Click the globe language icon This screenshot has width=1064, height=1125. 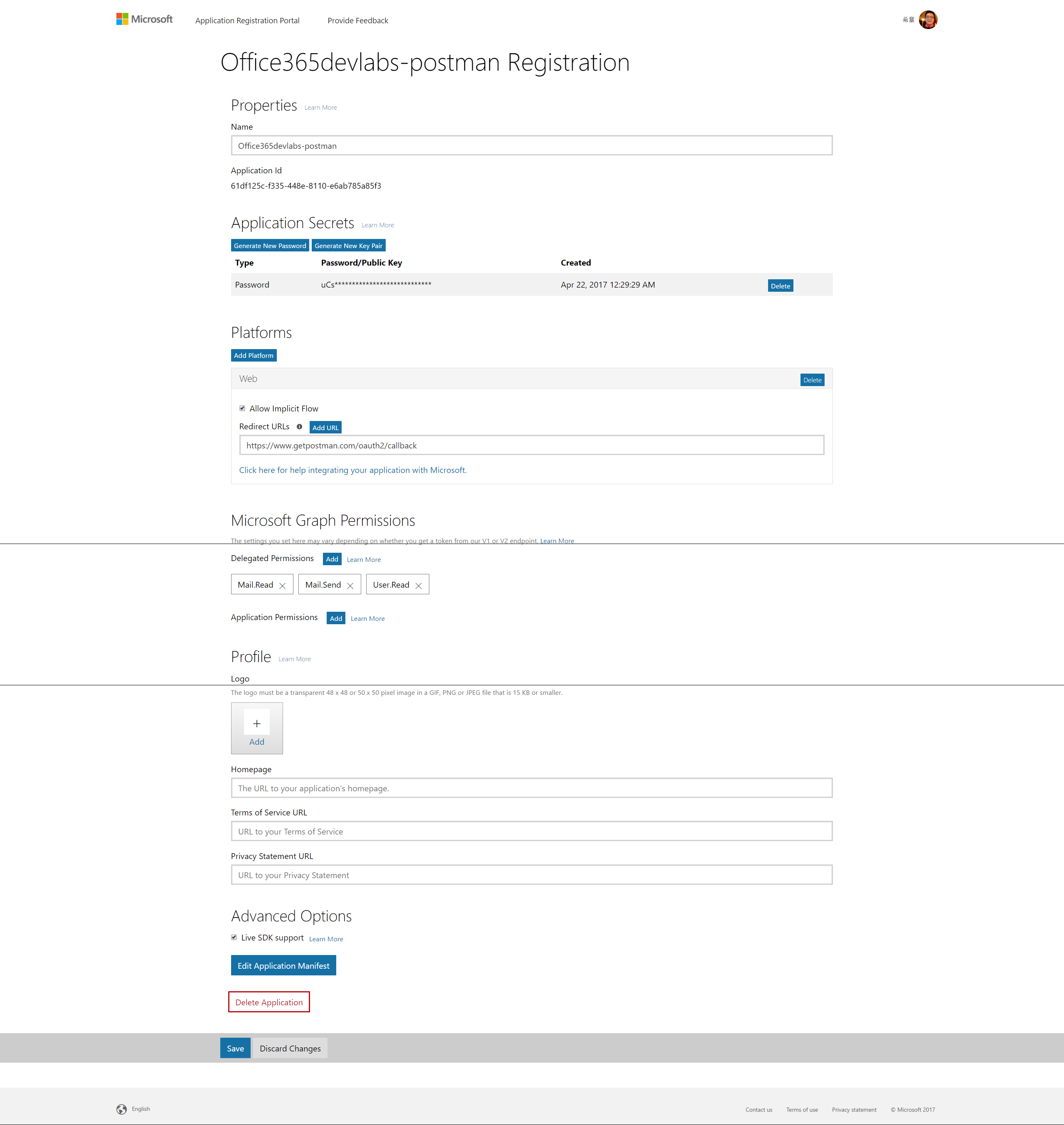coord(121,1109)
